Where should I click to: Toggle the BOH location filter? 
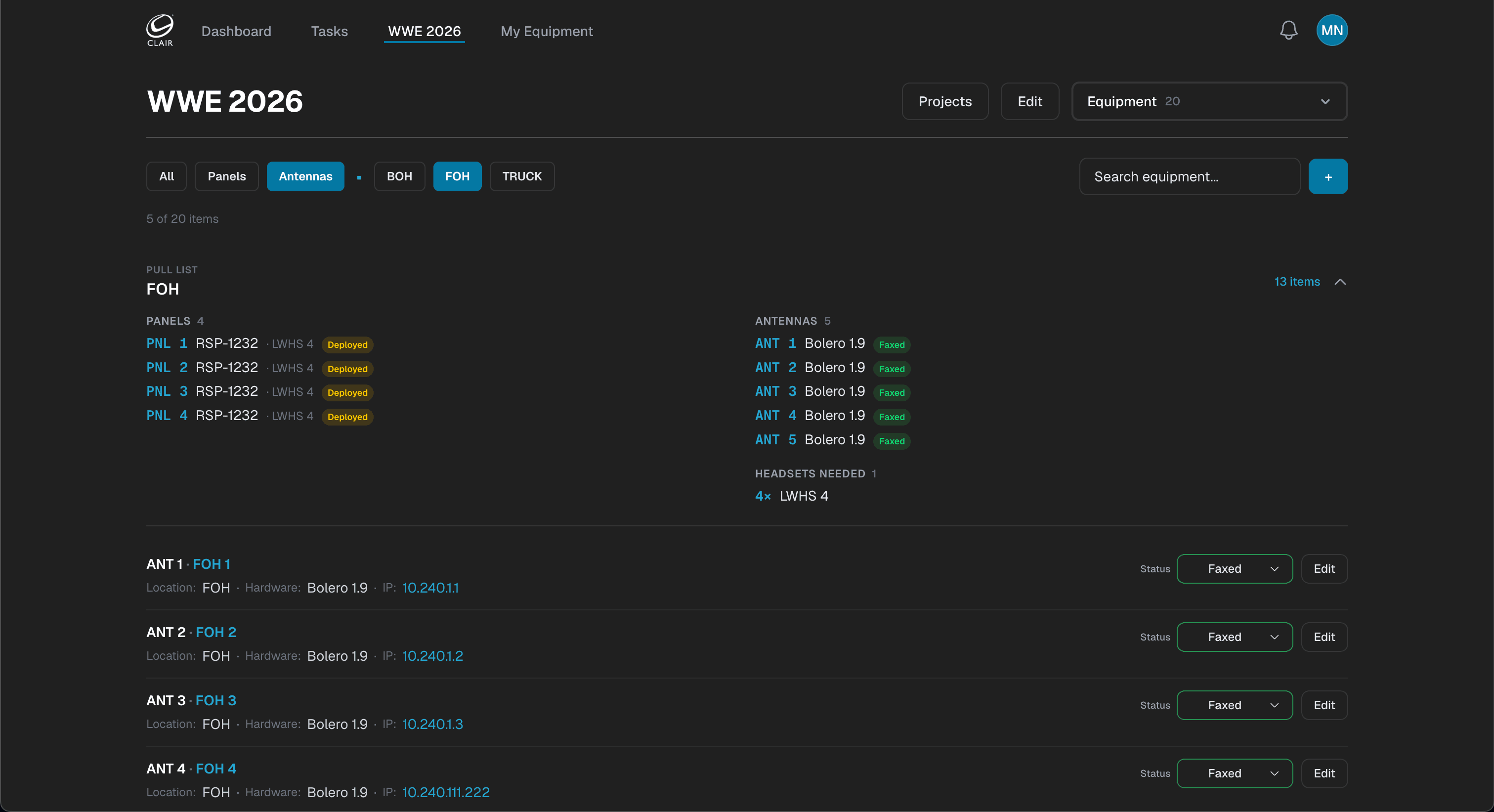400,176
